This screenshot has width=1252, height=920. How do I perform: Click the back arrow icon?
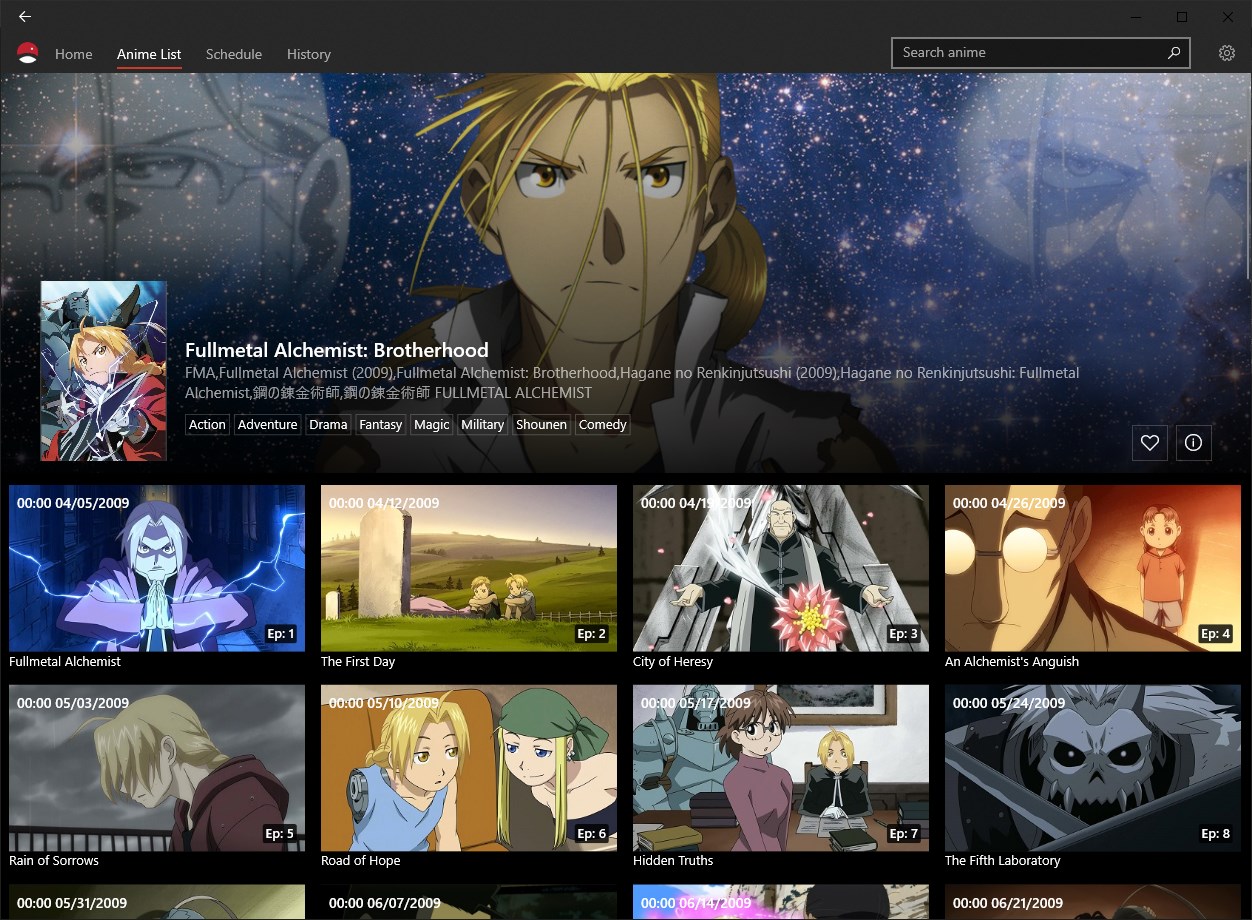coord(25,16)
